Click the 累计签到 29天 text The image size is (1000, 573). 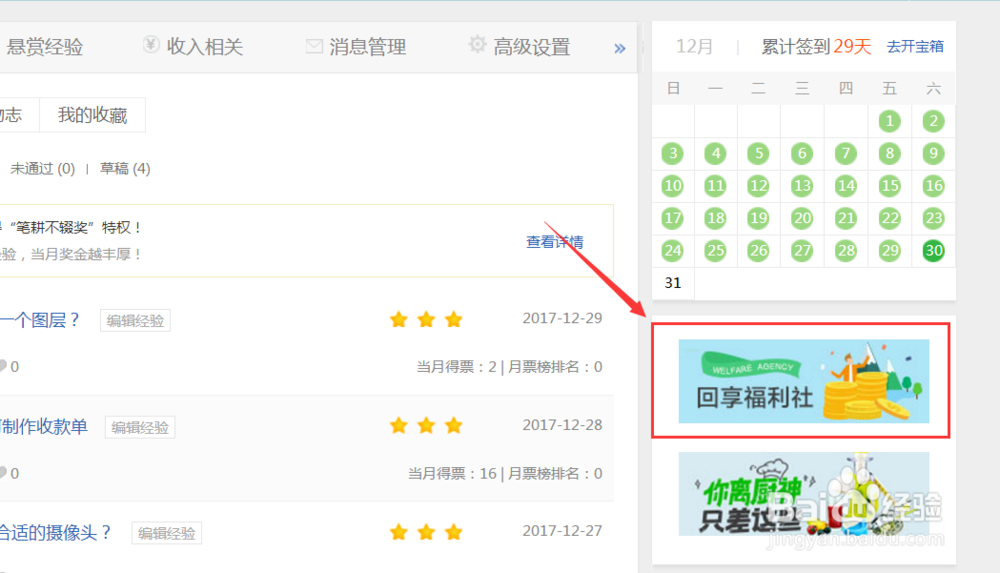[x=816, y=47]
